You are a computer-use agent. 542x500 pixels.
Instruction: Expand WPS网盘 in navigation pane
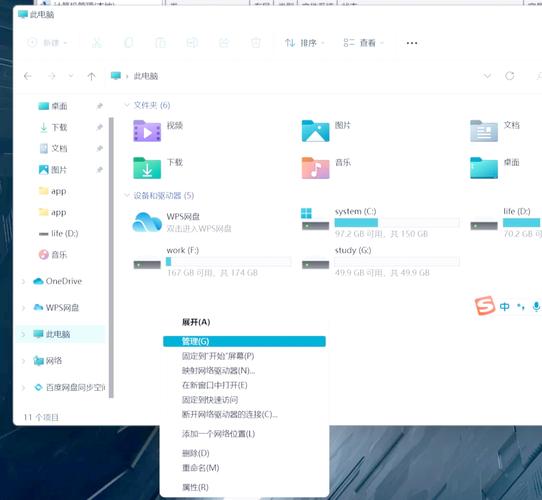click(24, 308)
